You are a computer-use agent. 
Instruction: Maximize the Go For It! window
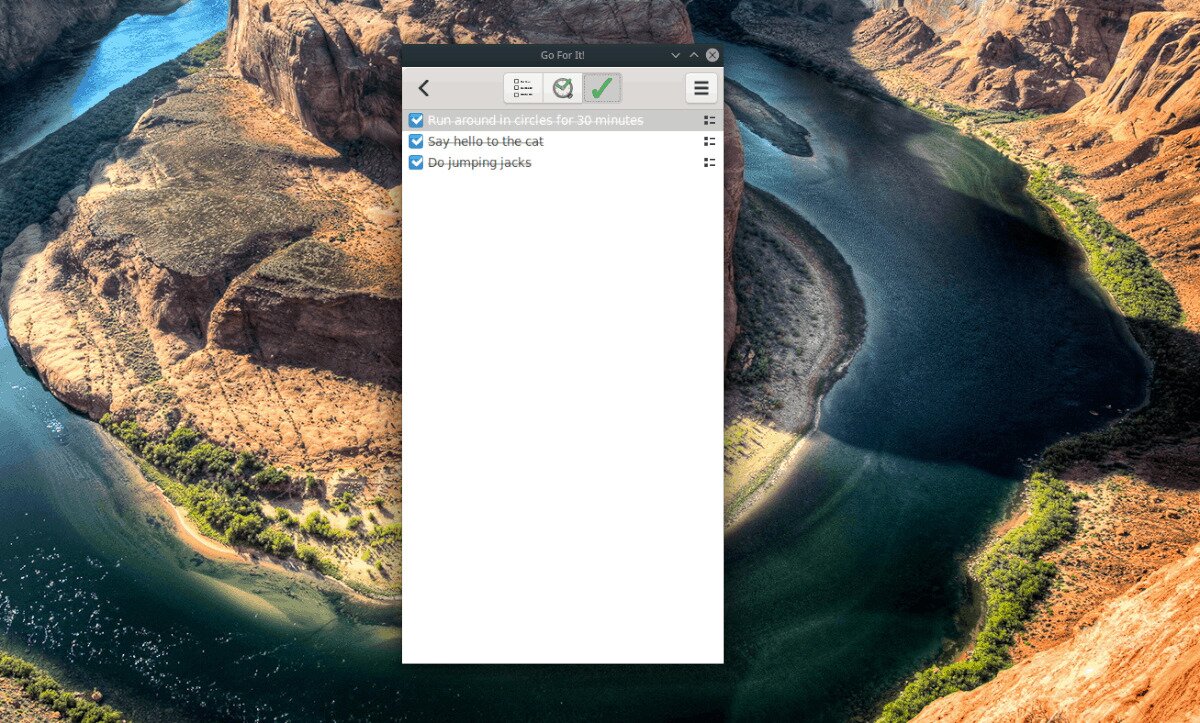[694, 55]
